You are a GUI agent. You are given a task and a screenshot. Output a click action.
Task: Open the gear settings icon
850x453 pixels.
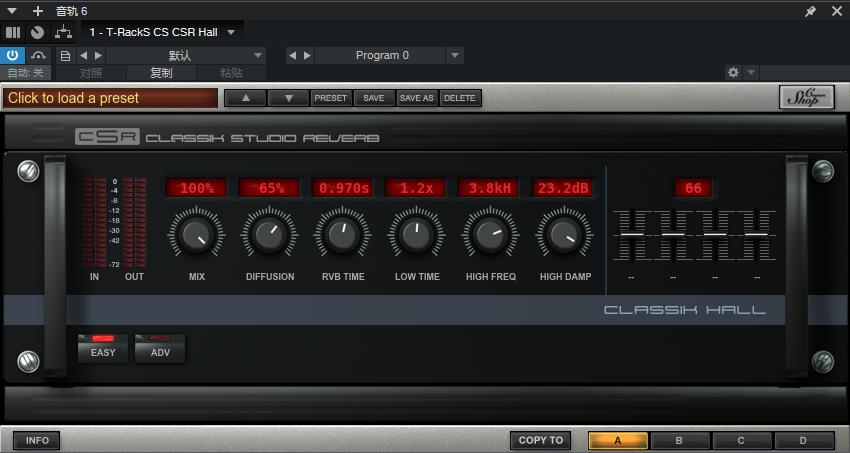(733, 73)
